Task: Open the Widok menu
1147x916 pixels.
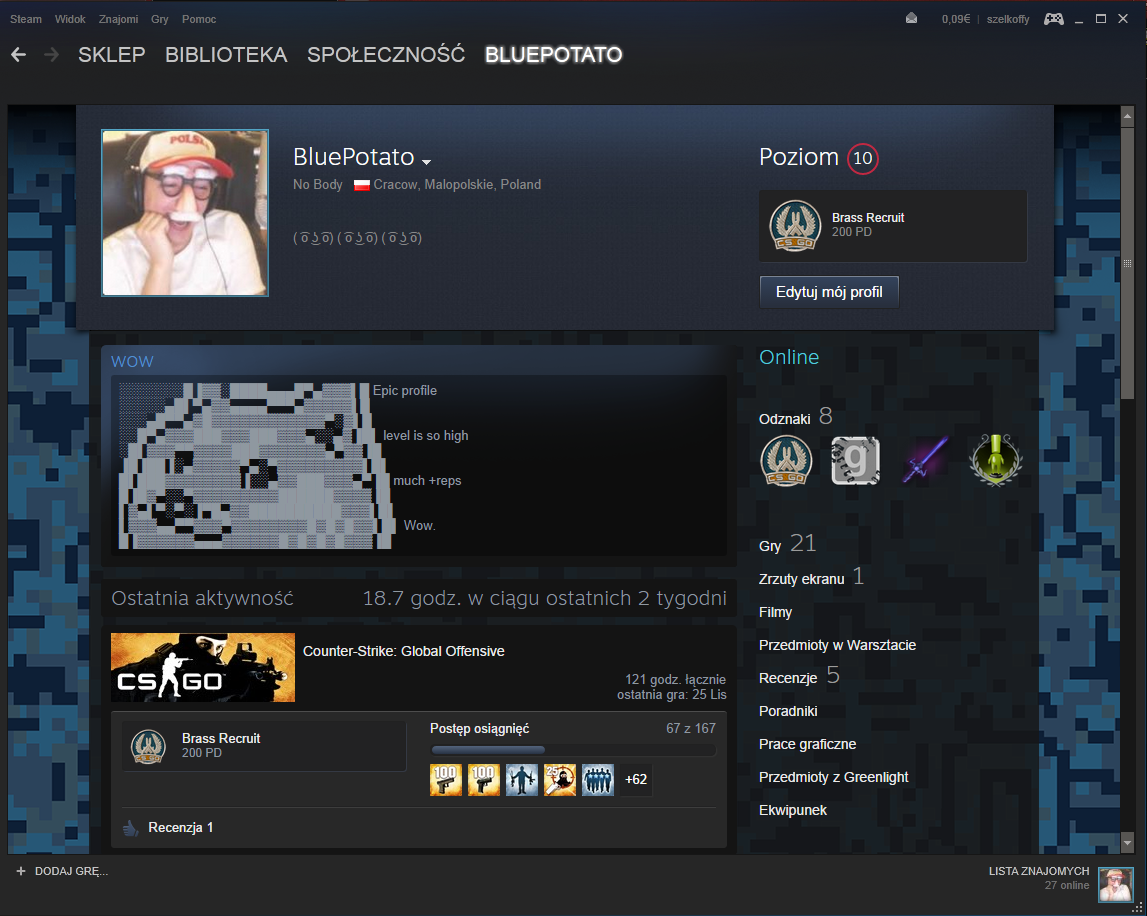Action: pos(70,19)
